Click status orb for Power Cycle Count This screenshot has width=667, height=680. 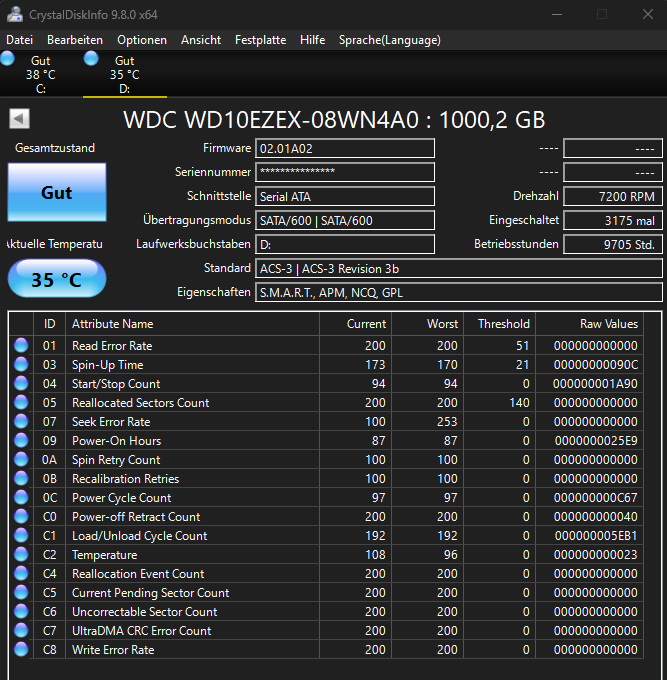(x=21, y=497)
